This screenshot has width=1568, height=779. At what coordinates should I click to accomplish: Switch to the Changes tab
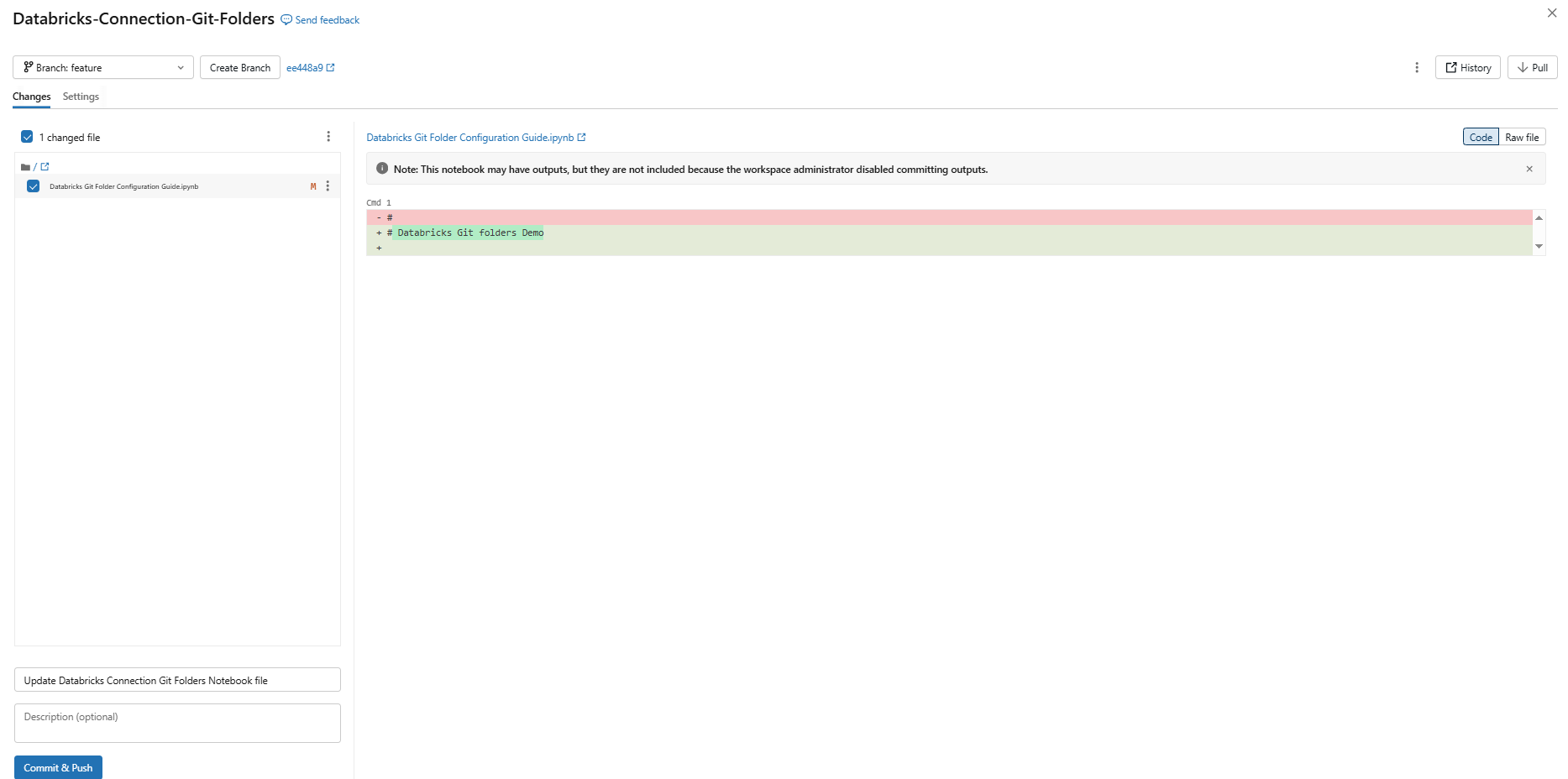(x=32, y=97)
